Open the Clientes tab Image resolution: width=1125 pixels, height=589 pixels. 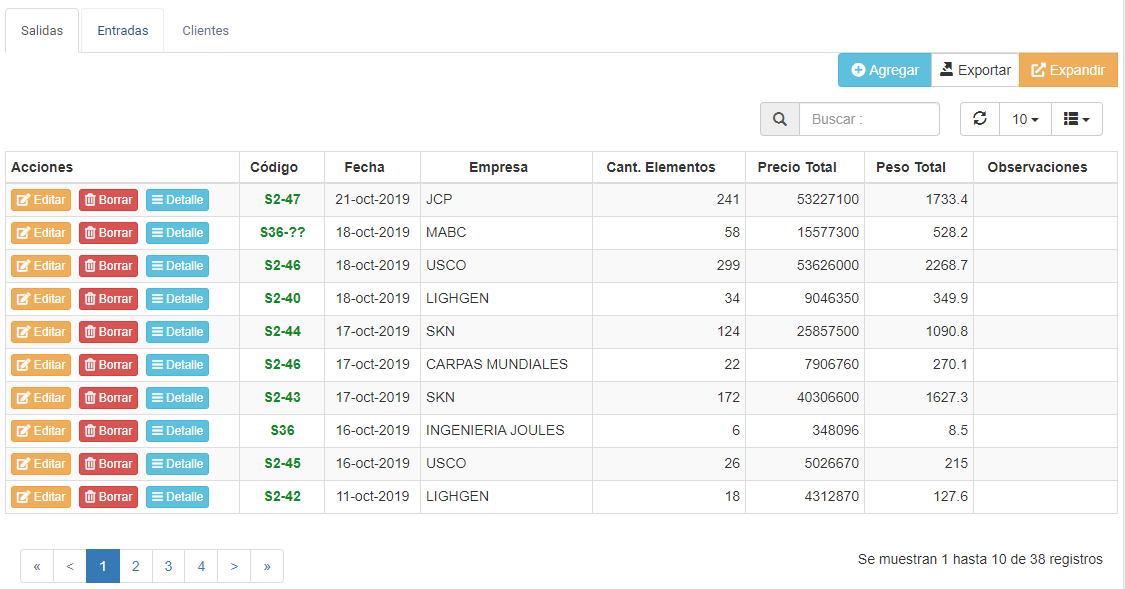205,31
